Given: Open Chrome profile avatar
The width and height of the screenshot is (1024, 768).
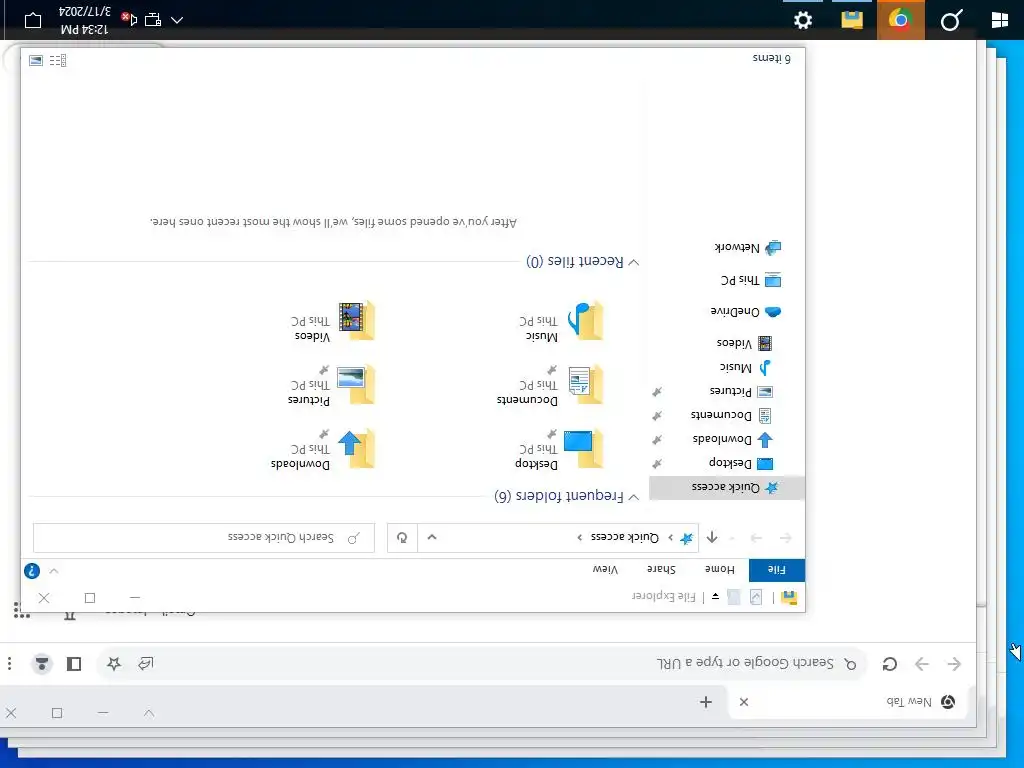Looking at the screenshot, I should click(x=42, y=664).
